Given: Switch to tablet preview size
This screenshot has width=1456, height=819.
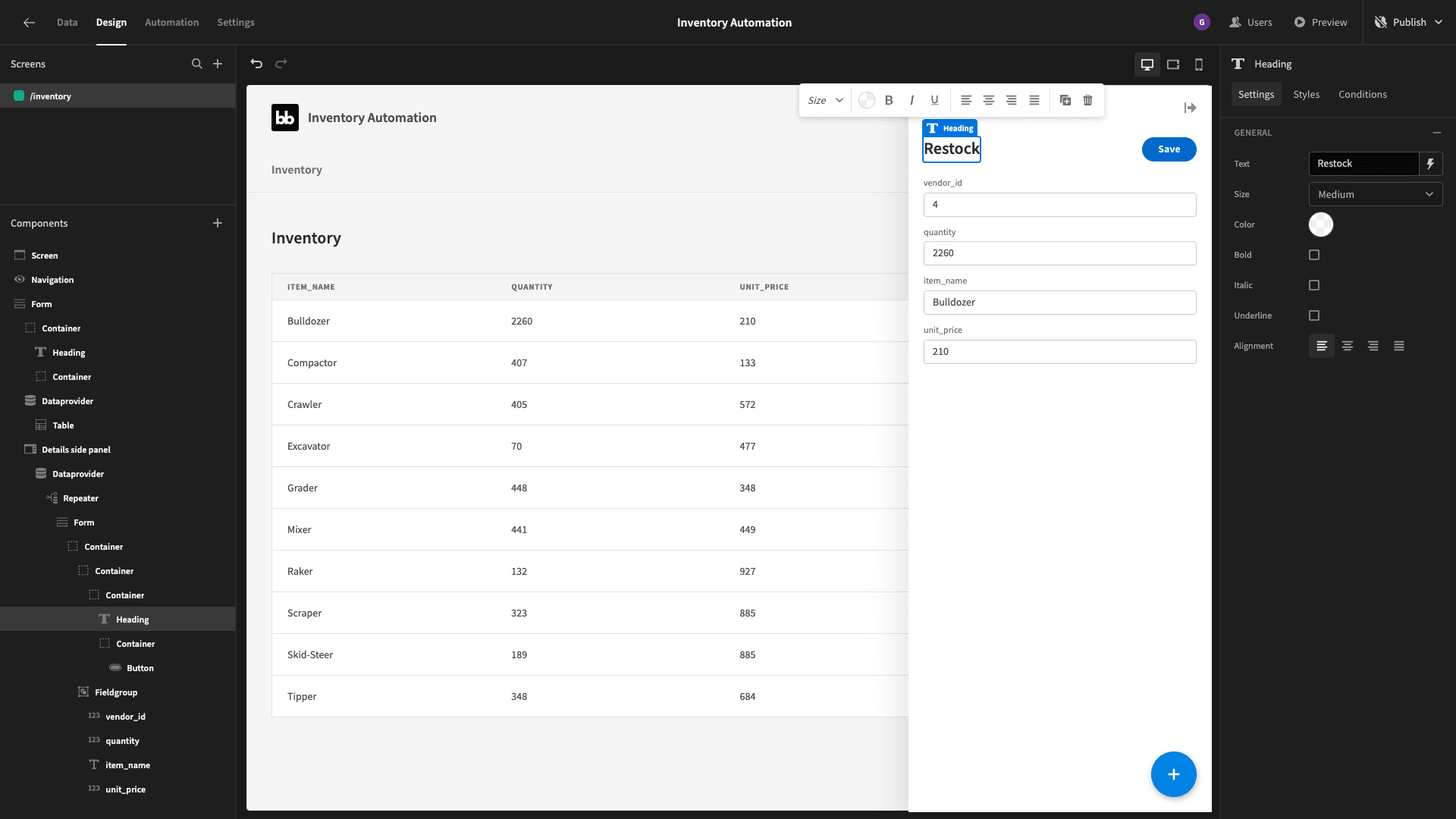Looking at the screenshot, I should 1173,64.
